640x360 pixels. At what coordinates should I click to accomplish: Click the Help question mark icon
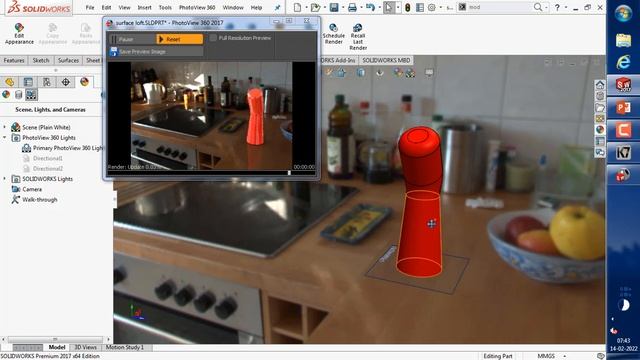(x=557, y=7)
